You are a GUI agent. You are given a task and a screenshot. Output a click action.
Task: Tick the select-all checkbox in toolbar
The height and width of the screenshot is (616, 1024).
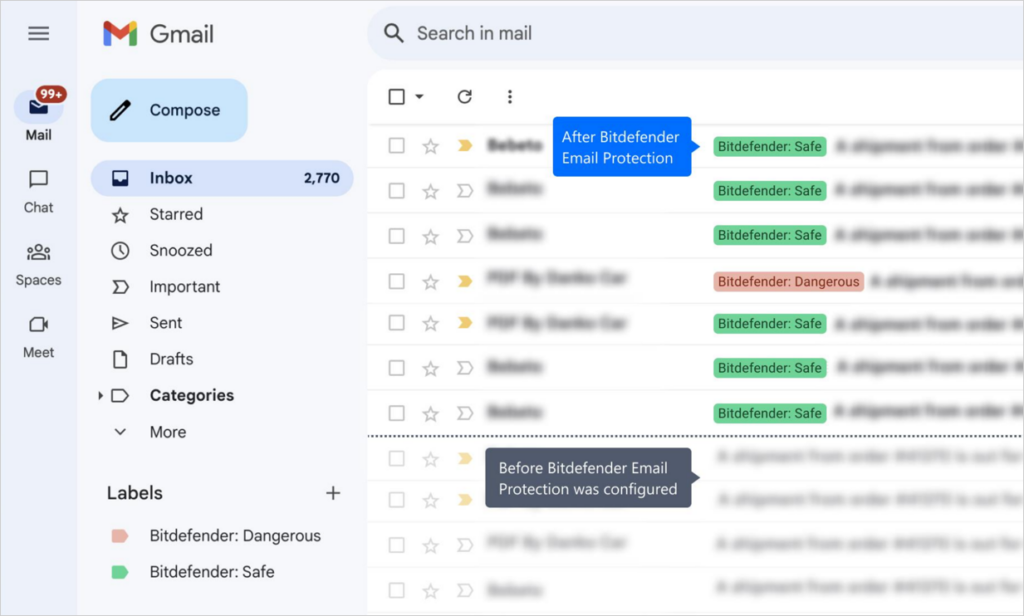[x=396, y=97]
